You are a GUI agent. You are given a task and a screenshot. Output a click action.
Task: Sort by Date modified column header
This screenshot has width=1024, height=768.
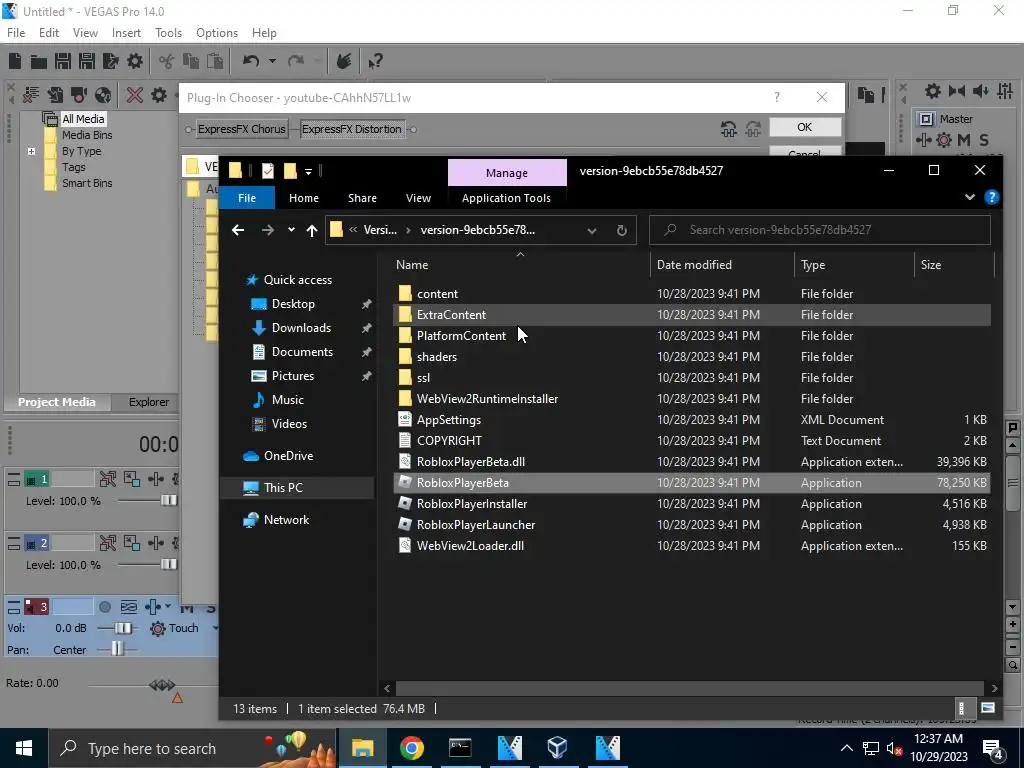tap(694, 264)
